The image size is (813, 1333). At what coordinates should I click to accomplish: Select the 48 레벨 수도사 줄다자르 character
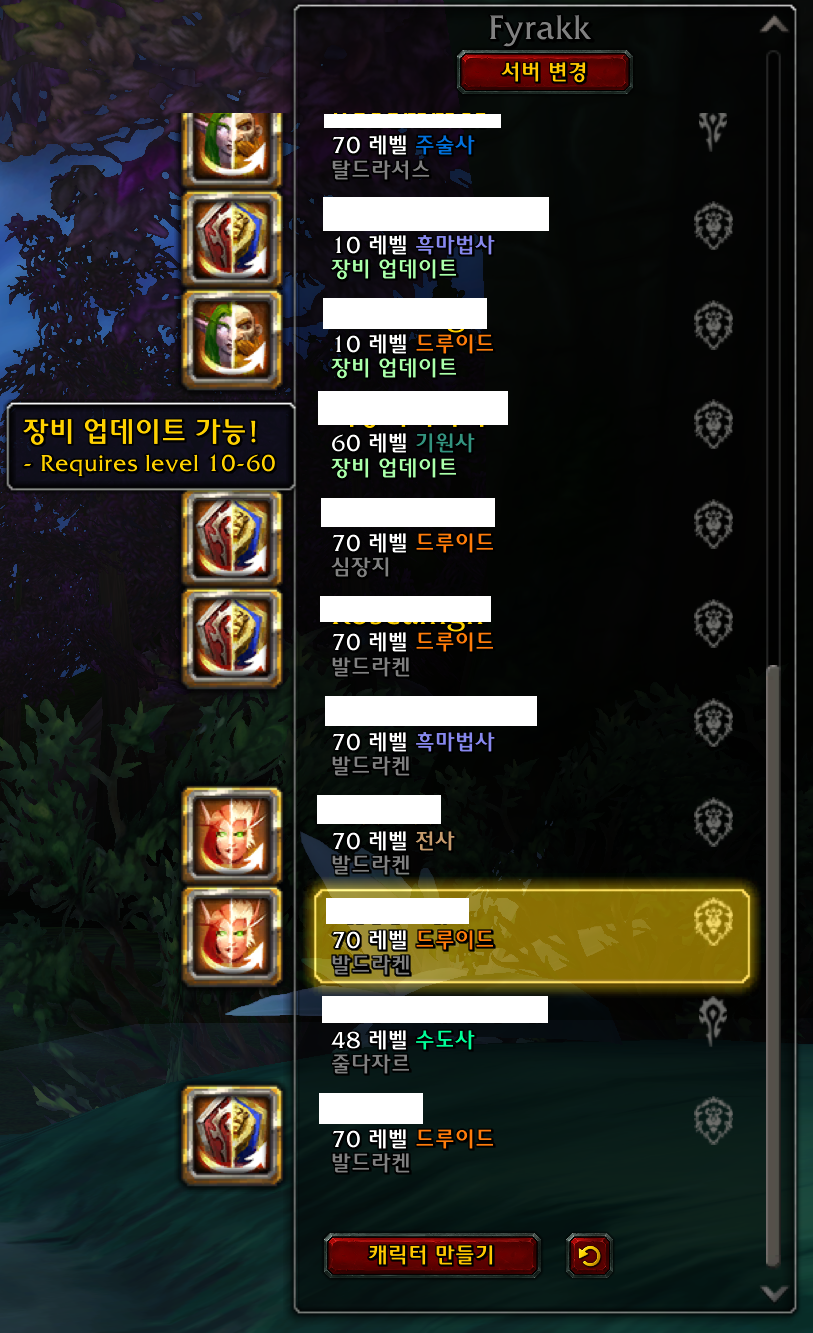533,1034
